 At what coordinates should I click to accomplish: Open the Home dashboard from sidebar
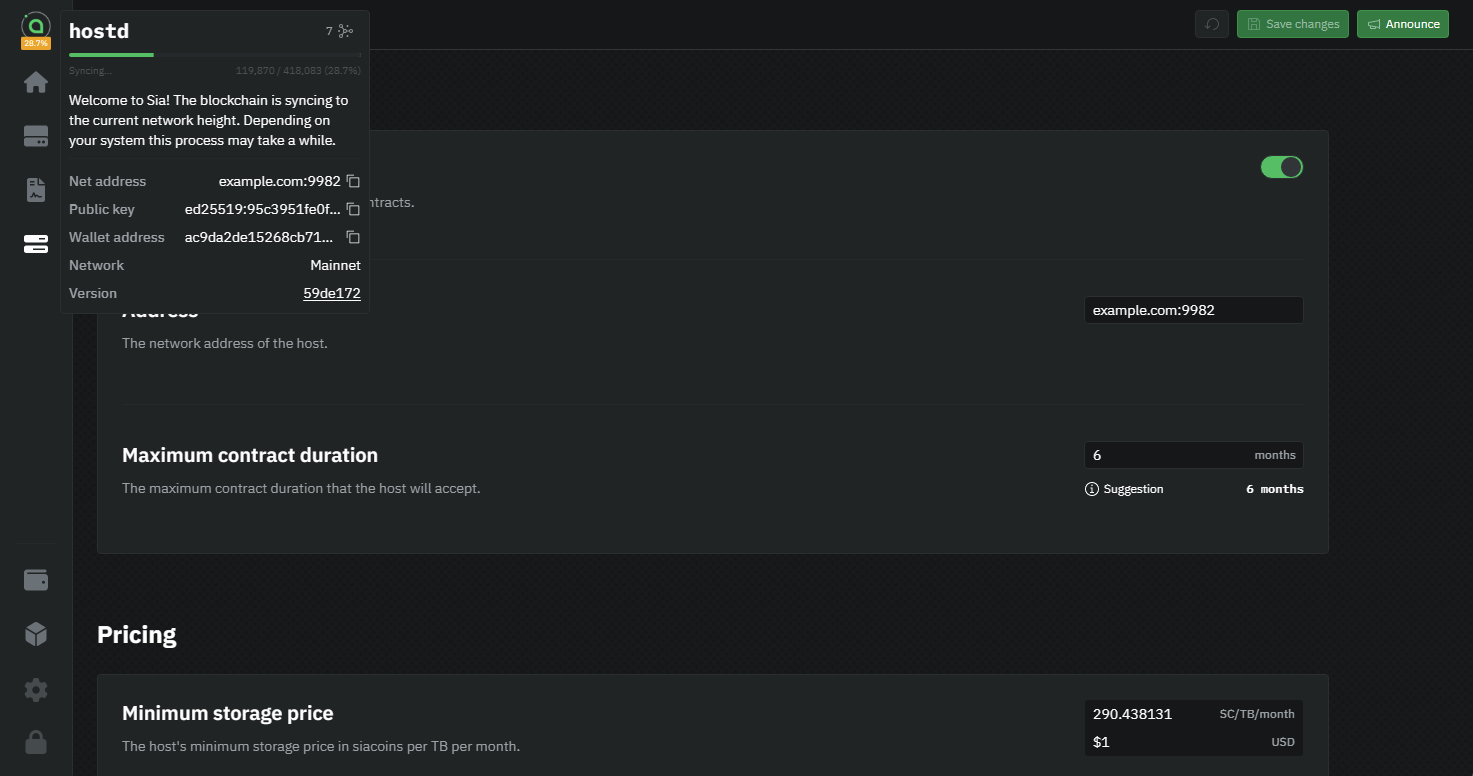36,82
